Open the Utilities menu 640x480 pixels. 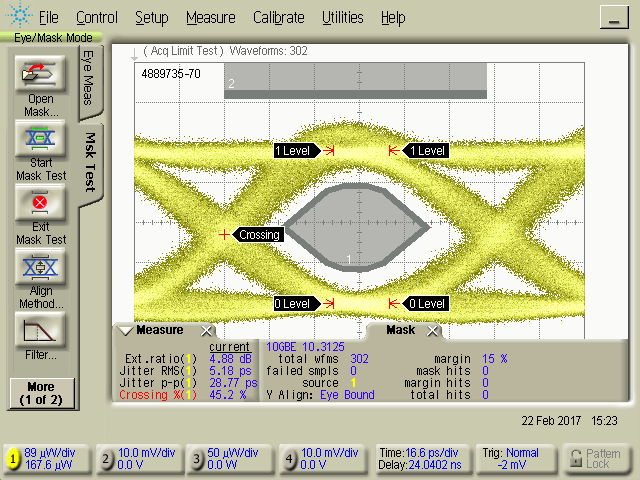[343, 18]
